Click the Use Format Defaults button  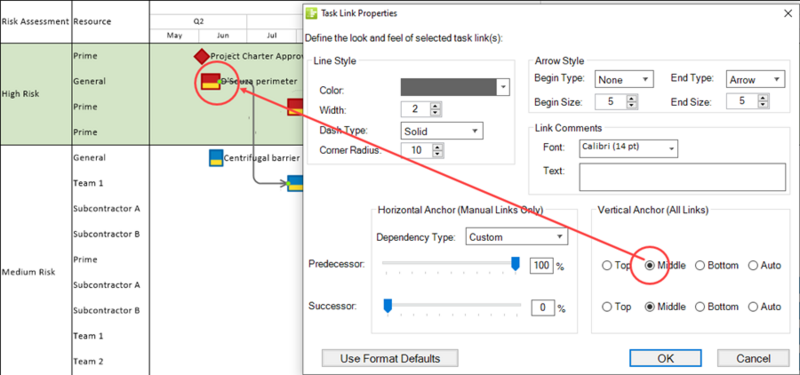coord(390,358)
